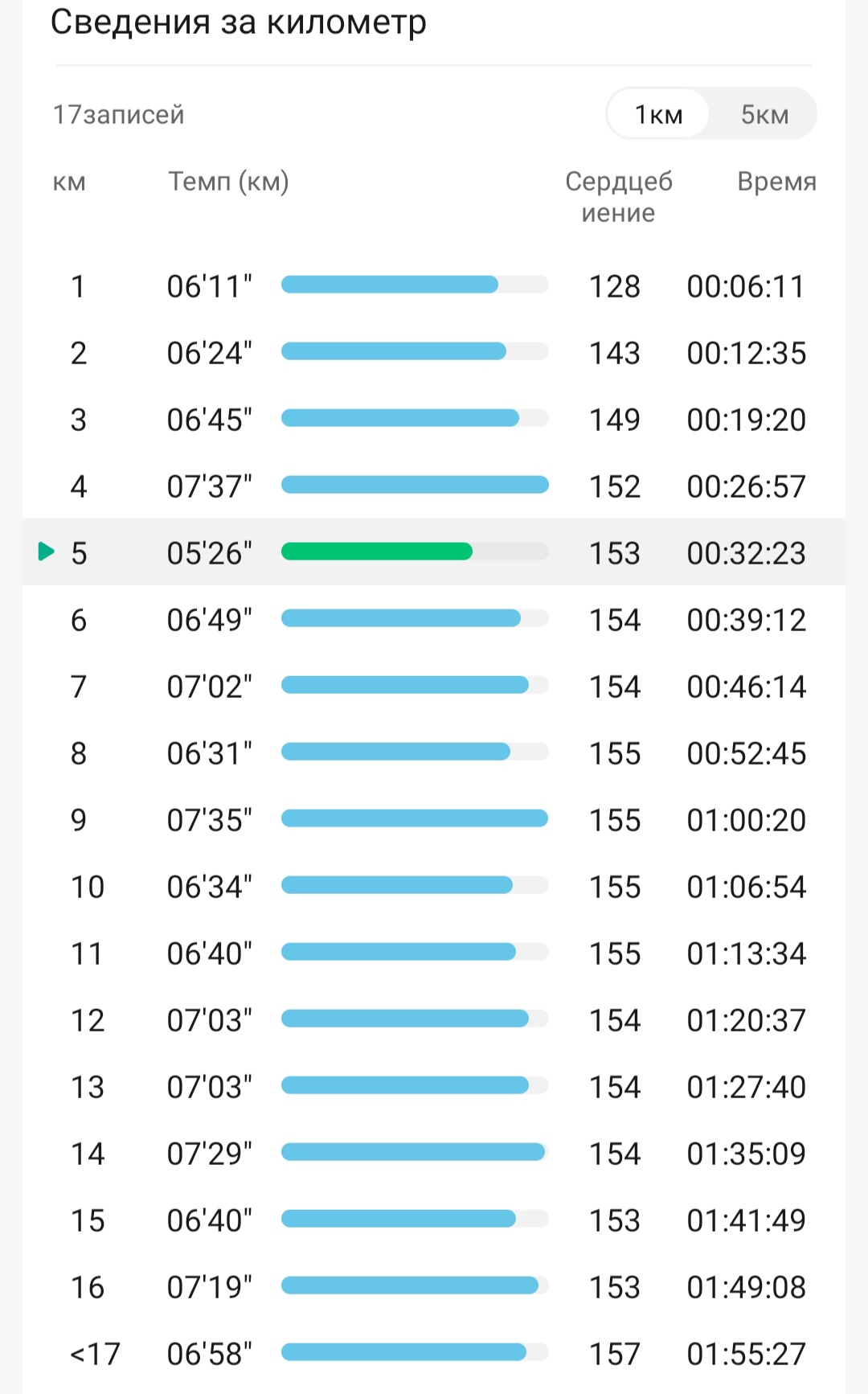Click the Темп (км) column header
The image size is (868, 1394).
click(228, 182)
